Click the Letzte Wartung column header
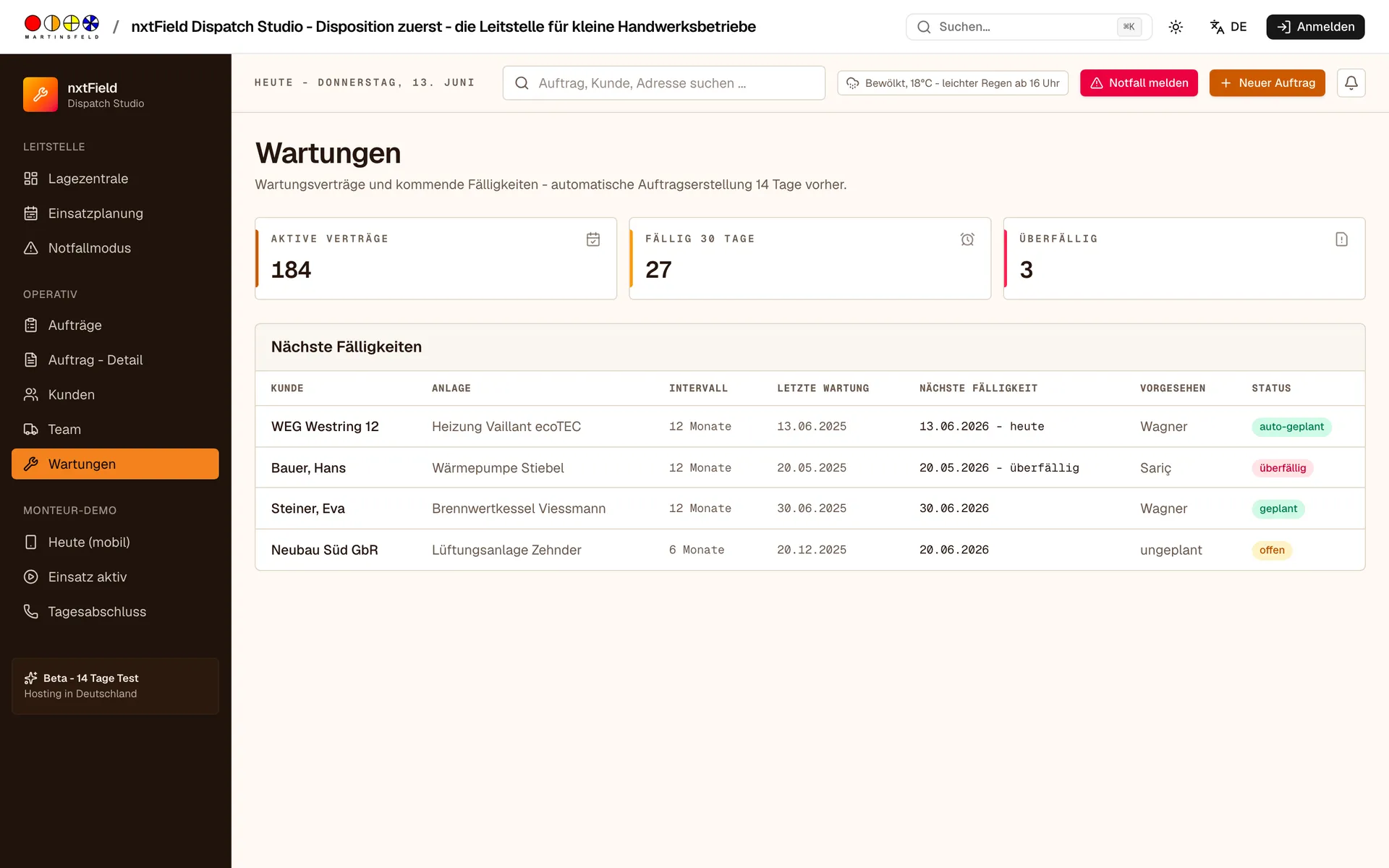Screen dimensions: 1389x868 click(823, 388)
